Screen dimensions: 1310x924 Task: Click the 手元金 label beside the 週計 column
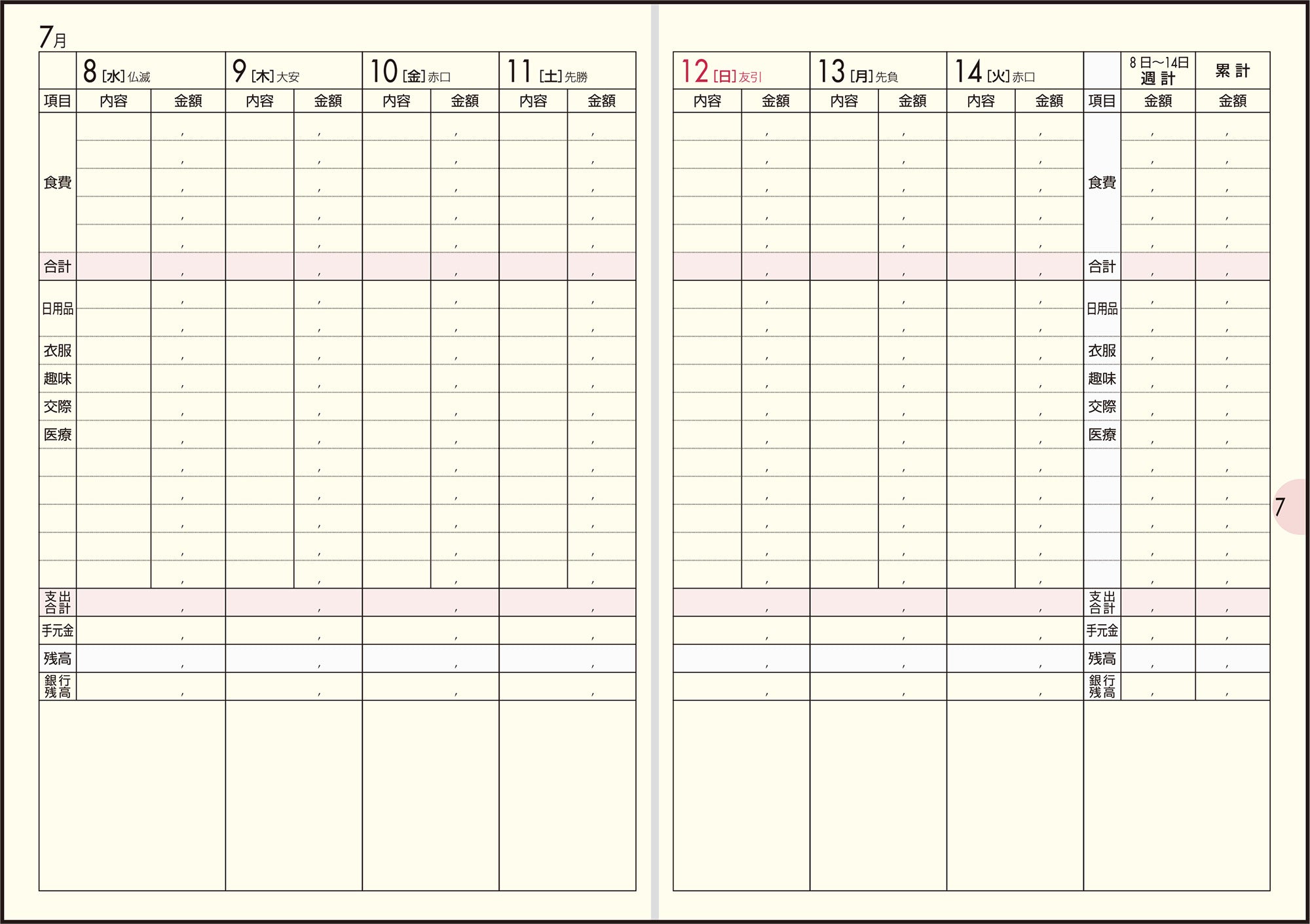pyautogui.click(x=1102, y=631)
